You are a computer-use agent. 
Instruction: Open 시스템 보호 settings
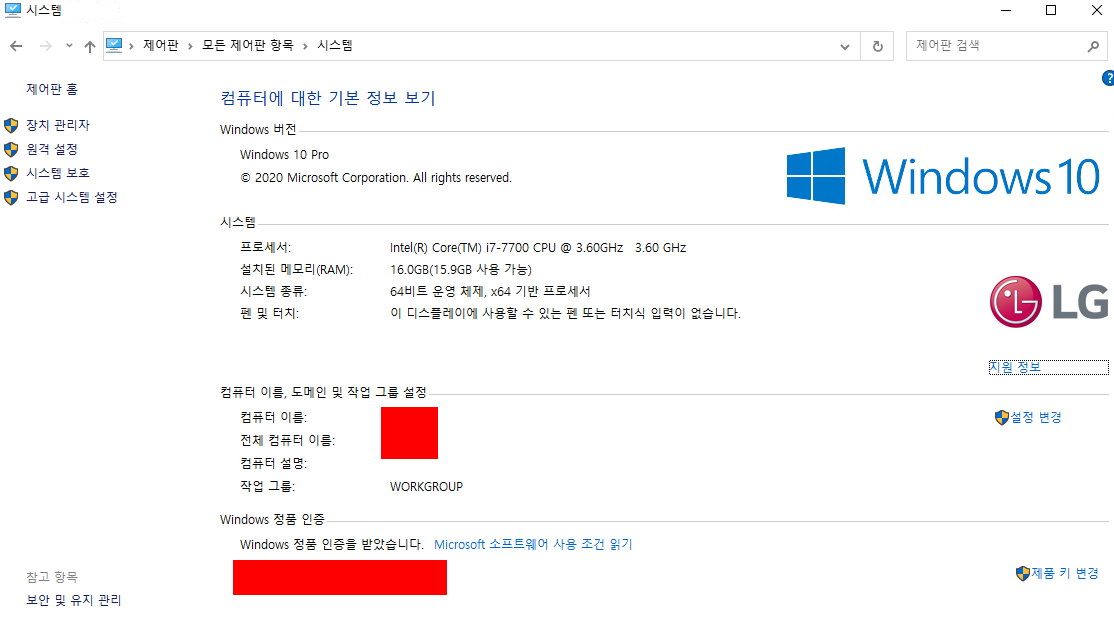coord(58,173)
